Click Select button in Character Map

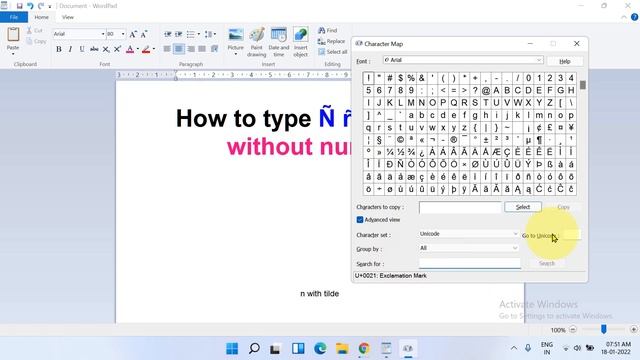pyautogui.click(x=523, y=207)
